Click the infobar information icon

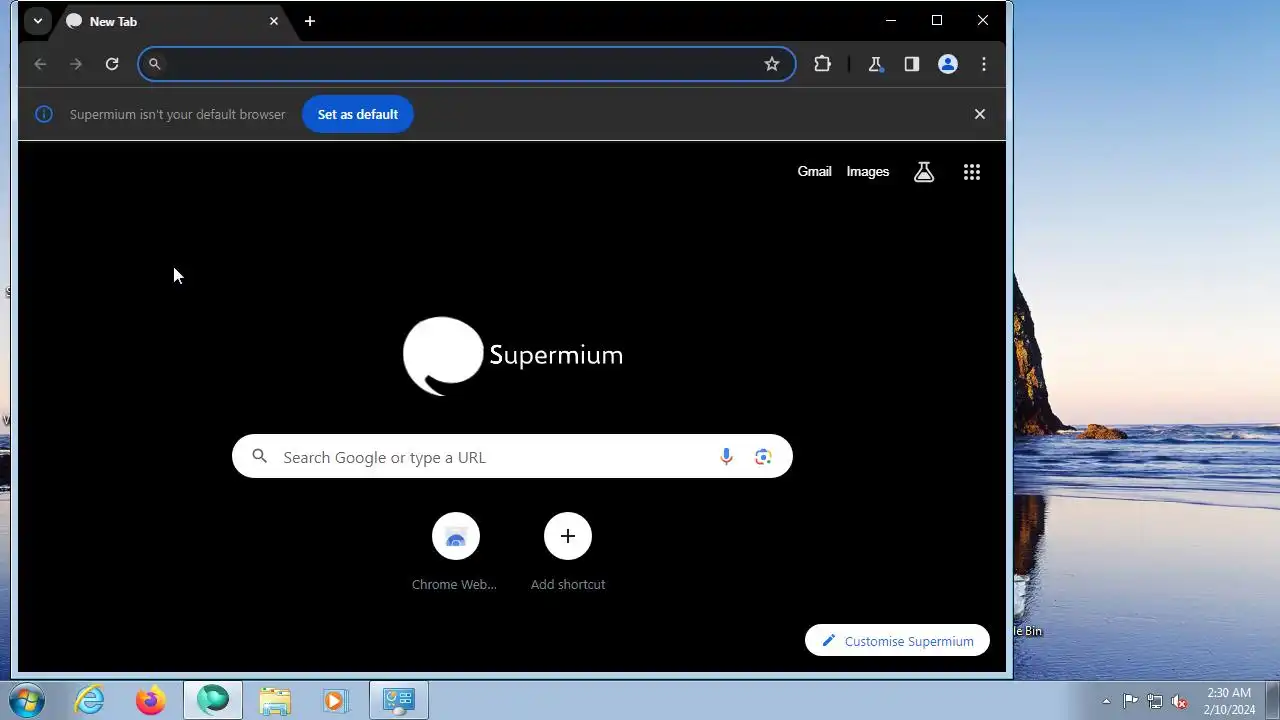(x=44, y=114)
